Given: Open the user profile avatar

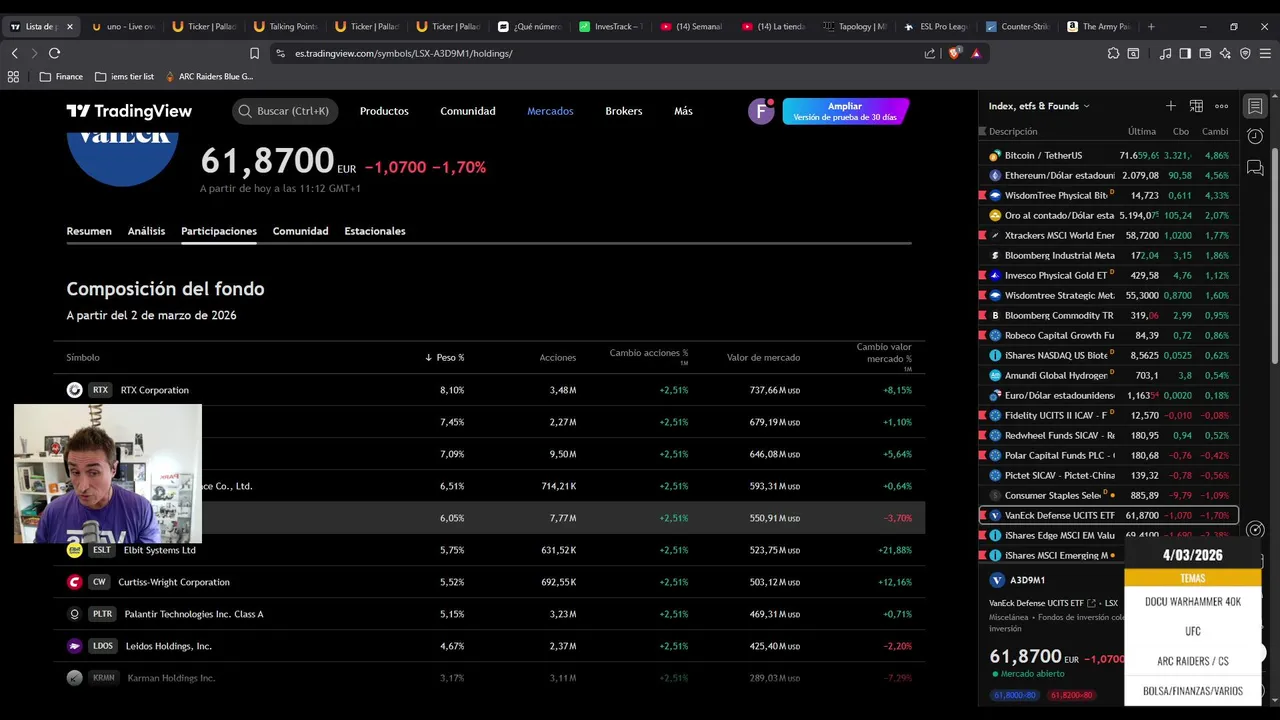Looking at the screenshot, I should pos(761,111).
